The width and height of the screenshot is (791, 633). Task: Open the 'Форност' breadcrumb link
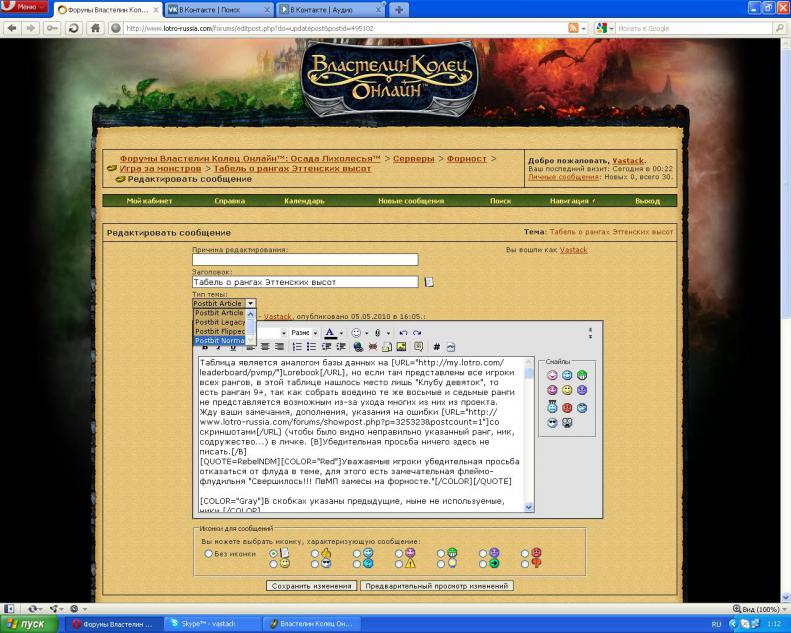tap(467, 158)
